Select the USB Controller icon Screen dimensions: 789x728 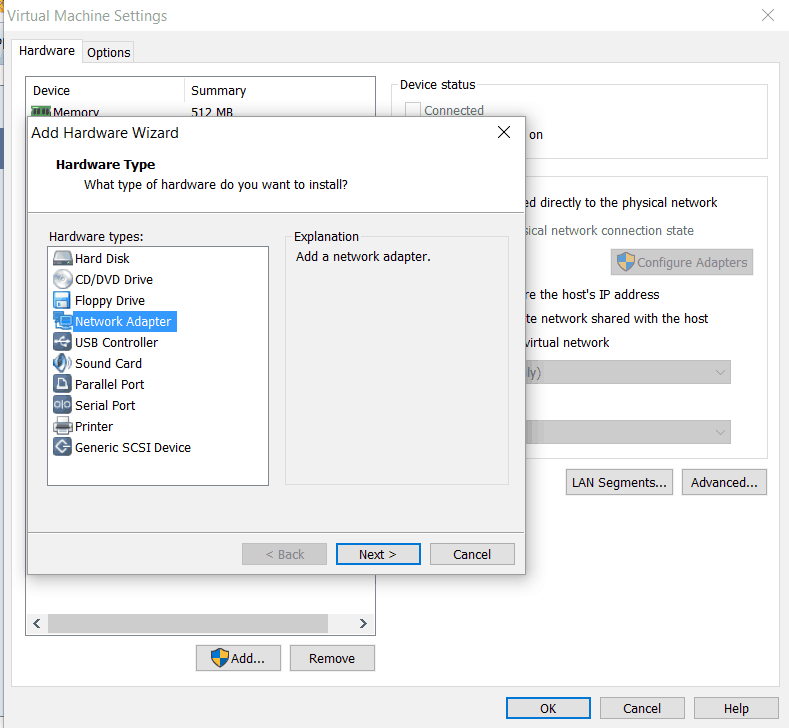coord(62,342)
